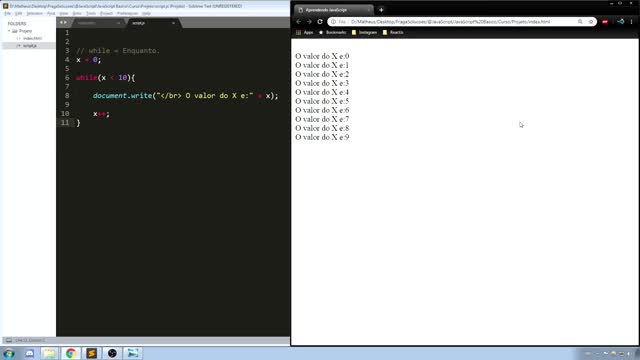This screenshot has height=360, width=640.
Task: Open the Project menu in Sublime Text
Action: (106, 13)
